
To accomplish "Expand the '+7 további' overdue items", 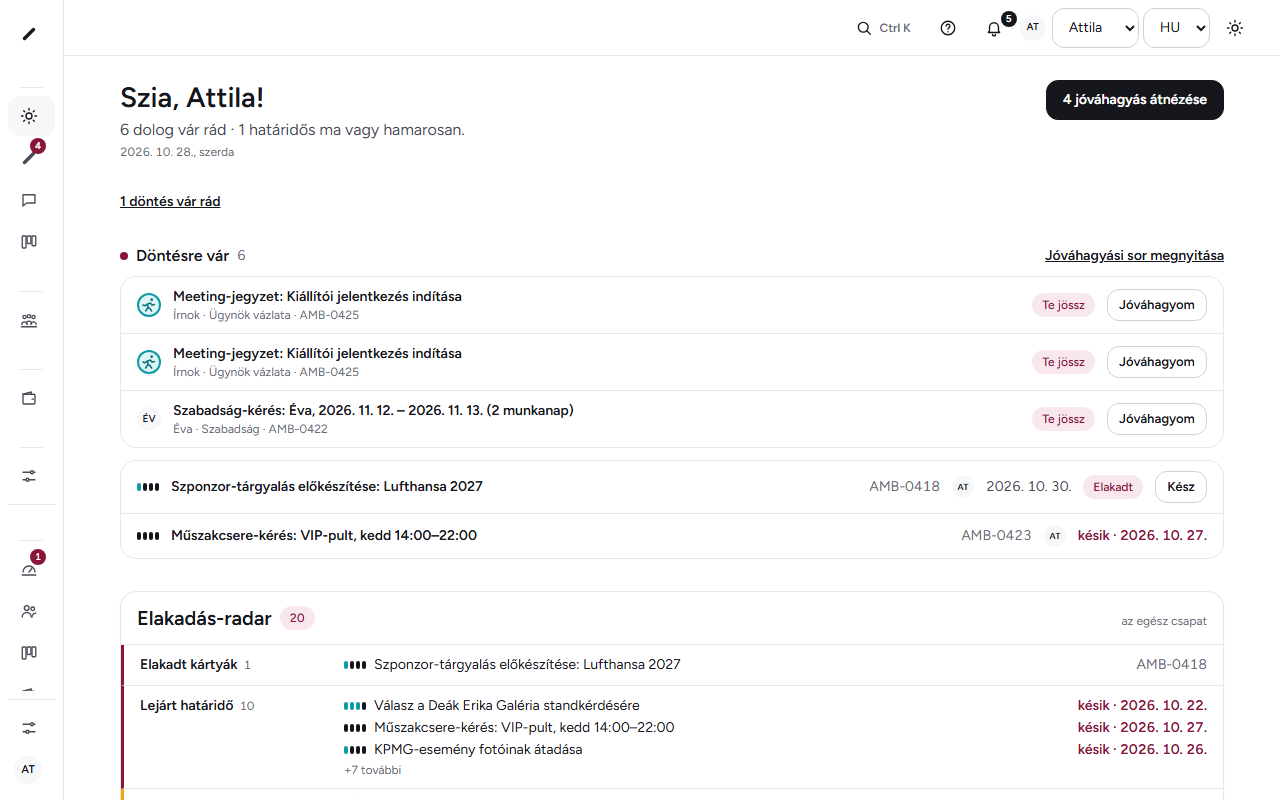I will pos(373,770).
